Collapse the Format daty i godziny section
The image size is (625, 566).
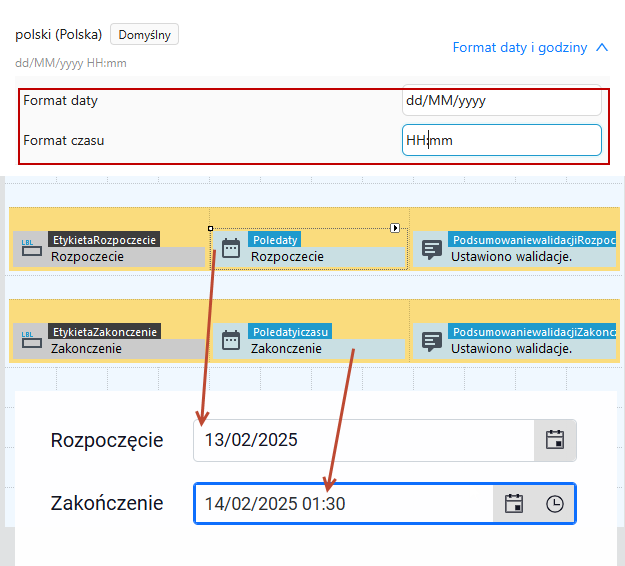coord(602,48)
